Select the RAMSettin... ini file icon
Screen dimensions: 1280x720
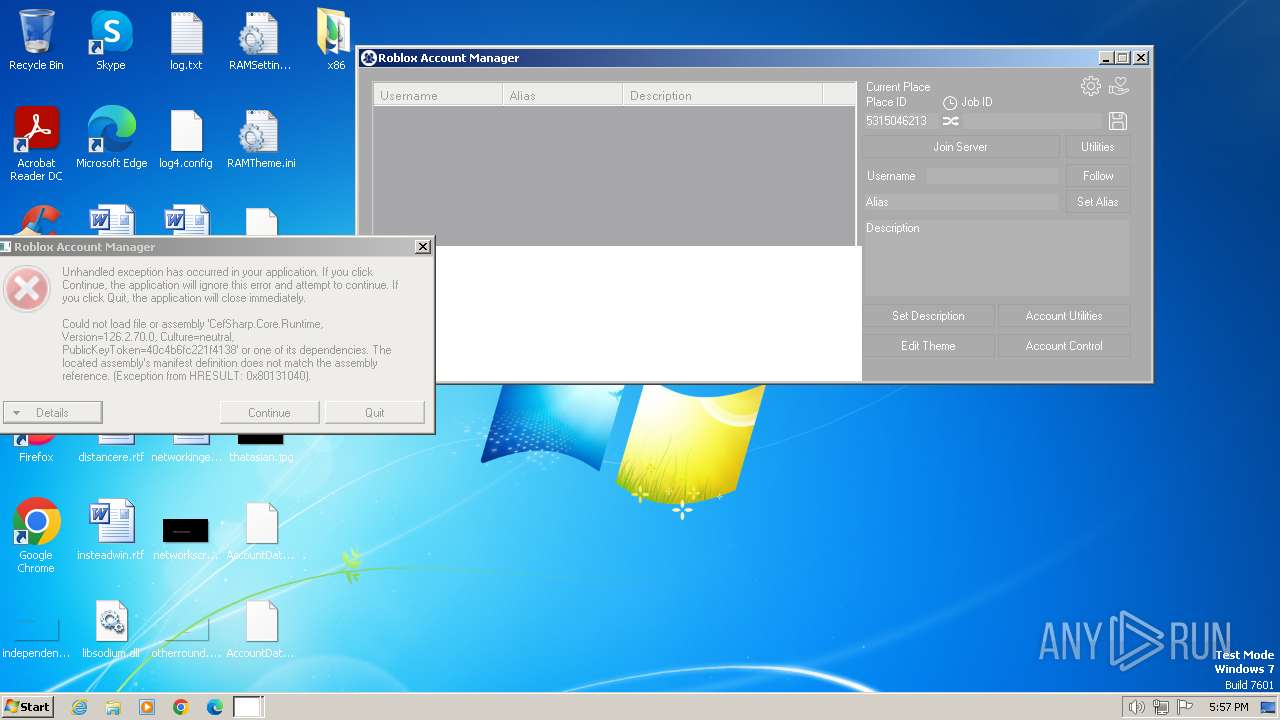pos(259,41)
